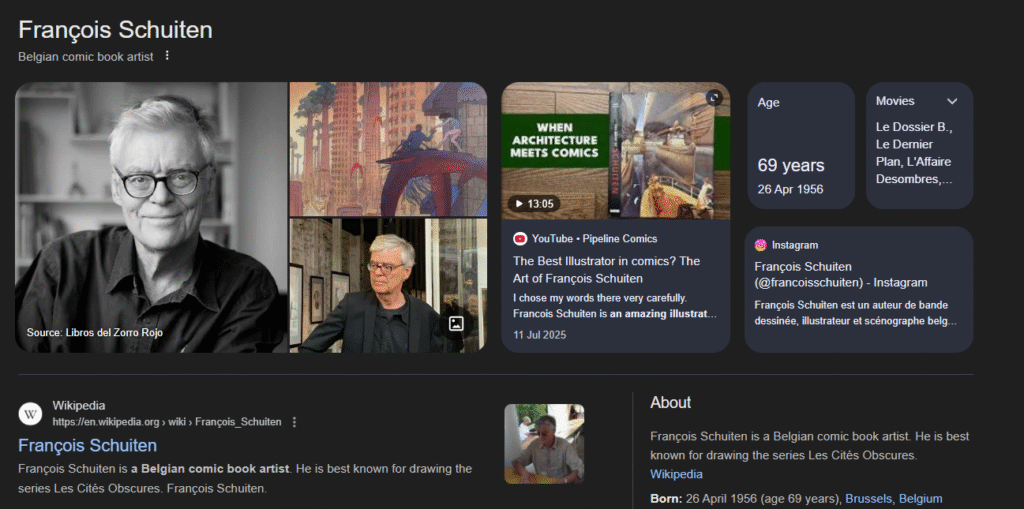Click the Wikipedia link in the About section
This screenshot has height=509, width=1024.
click(x=676, y=474)
